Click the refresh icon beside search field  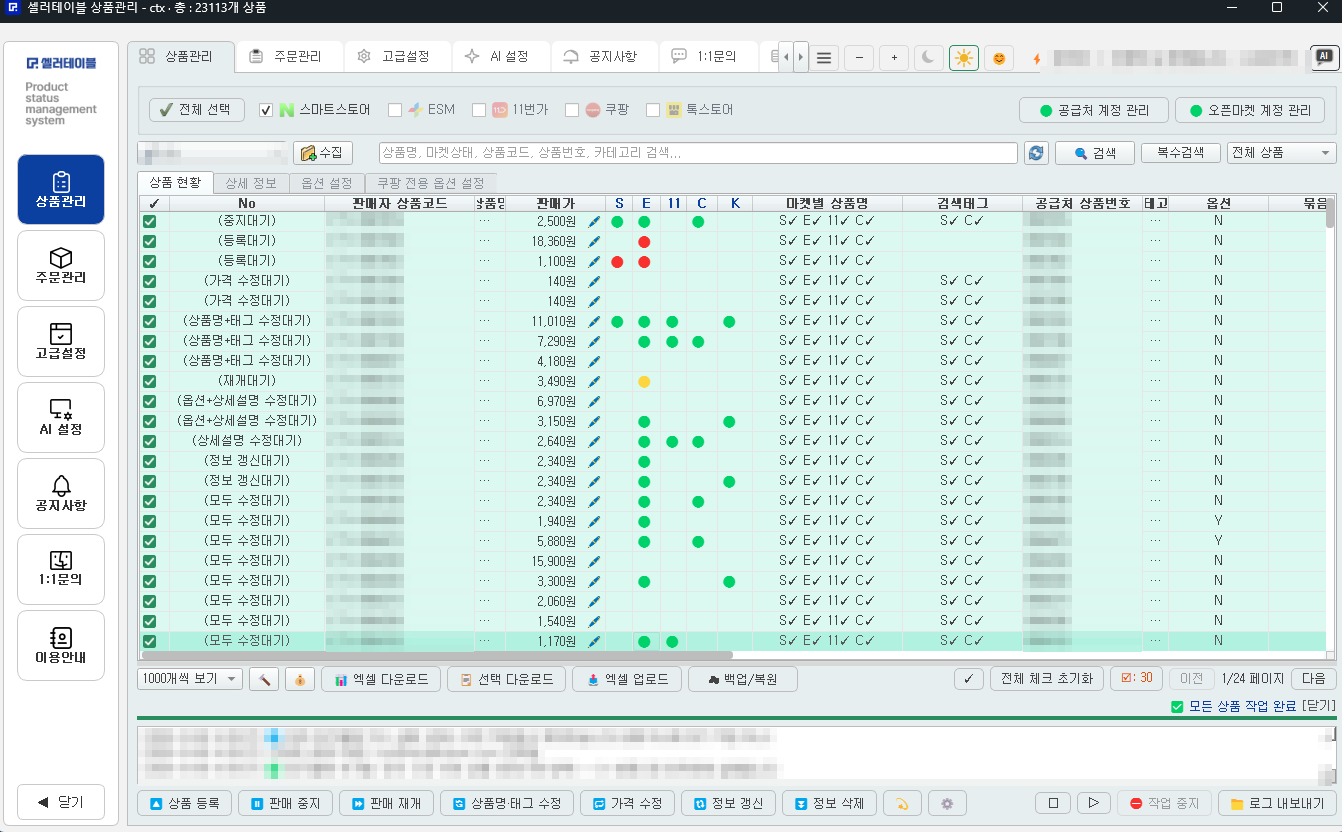coord(1035,153)
